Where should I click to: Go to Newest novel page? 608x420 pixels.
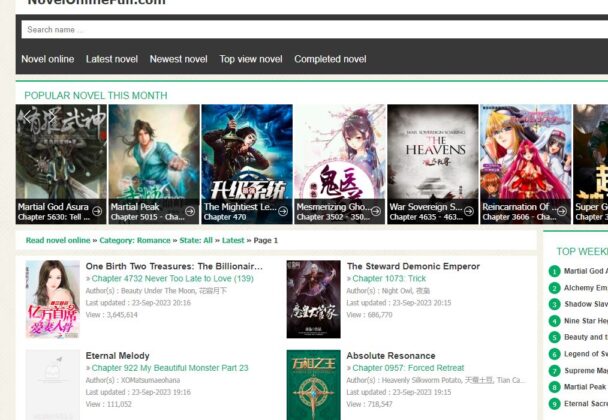pyautogui.click(x=178, y=59)
